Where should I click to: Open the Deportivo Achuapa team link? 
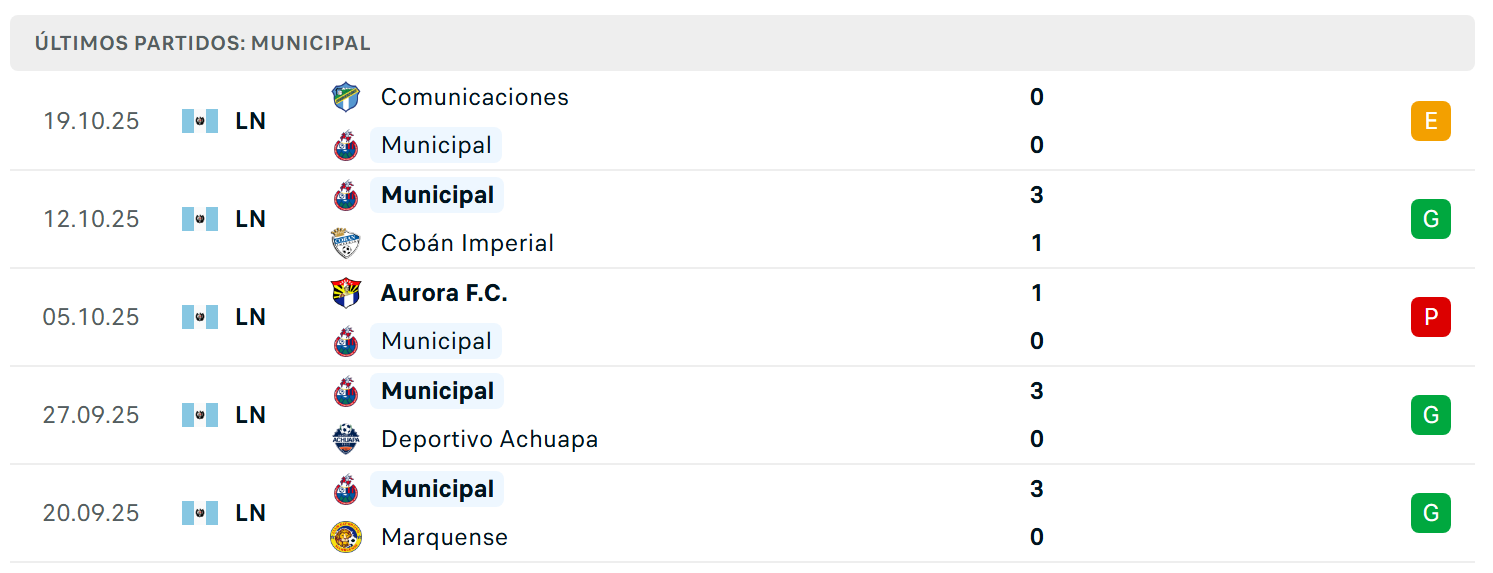490,439
